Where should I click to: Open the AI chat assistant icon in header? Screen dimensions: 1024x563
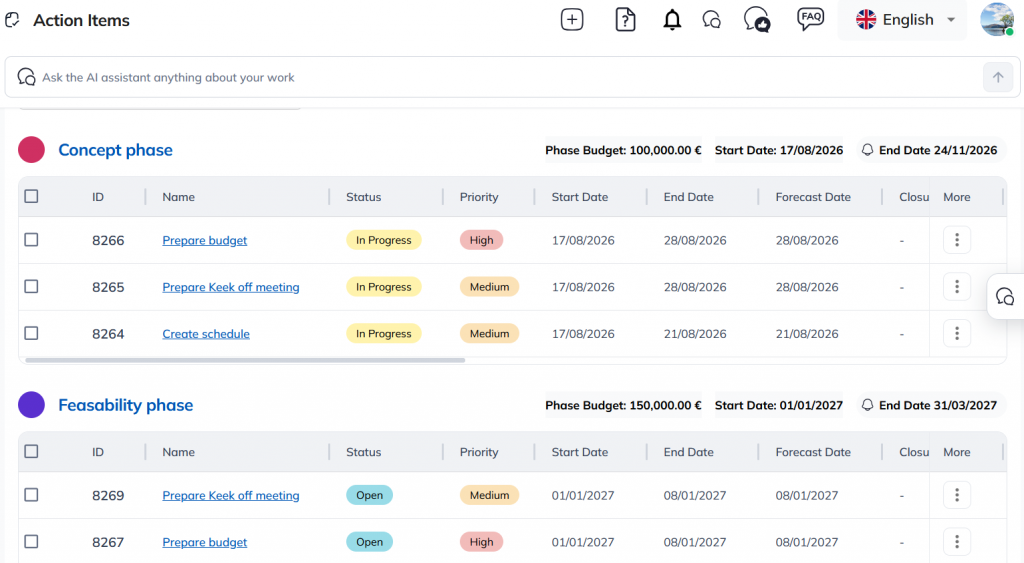point(711,20)
